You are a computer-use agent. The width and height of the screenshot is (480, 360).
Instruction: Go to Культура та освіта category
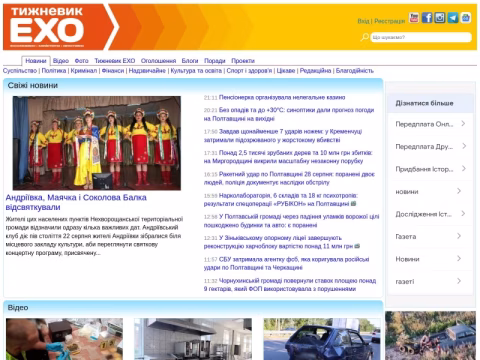pos(196,71)
